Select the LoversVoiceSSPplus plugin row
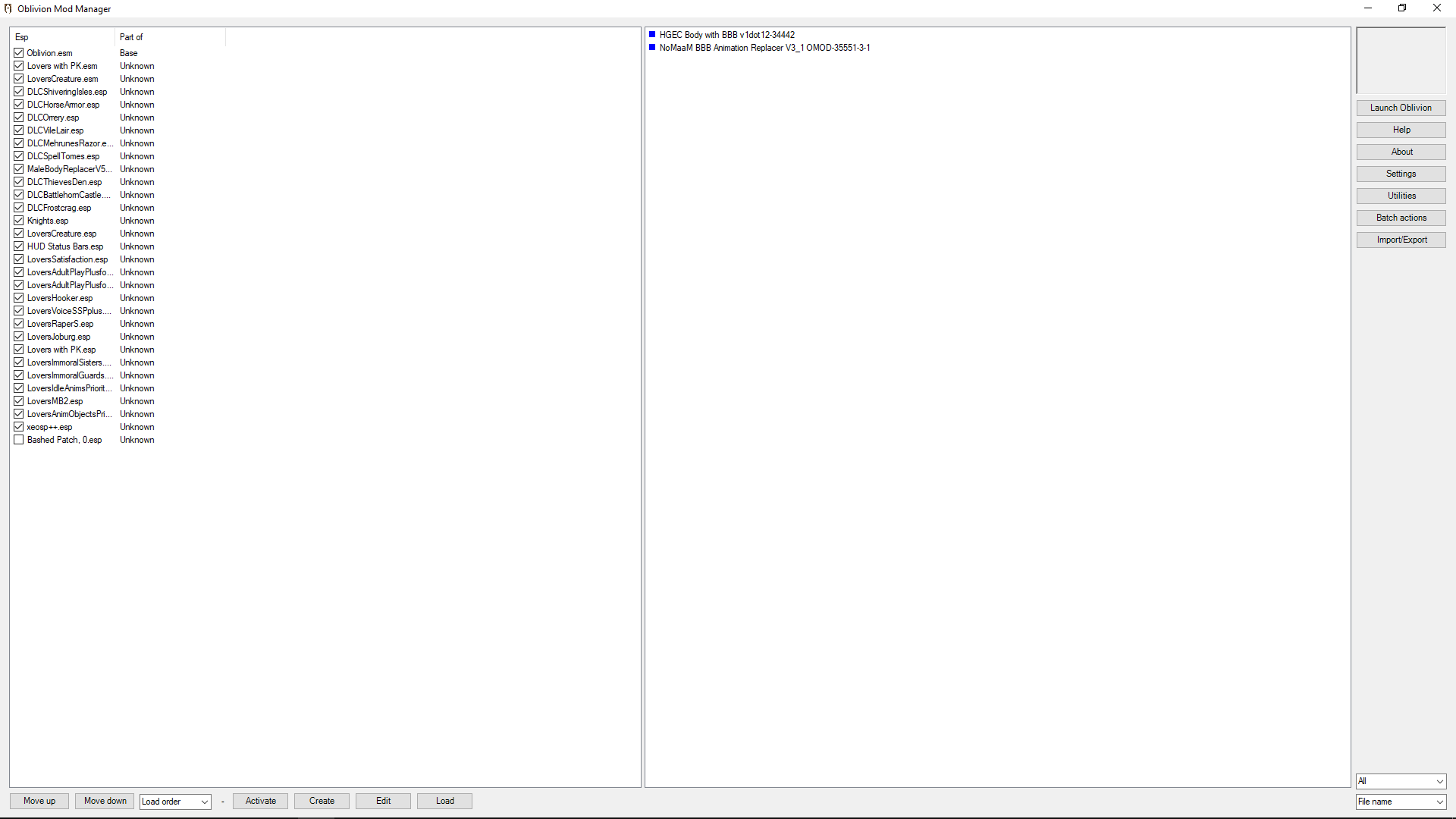 [x=69, y=311]
